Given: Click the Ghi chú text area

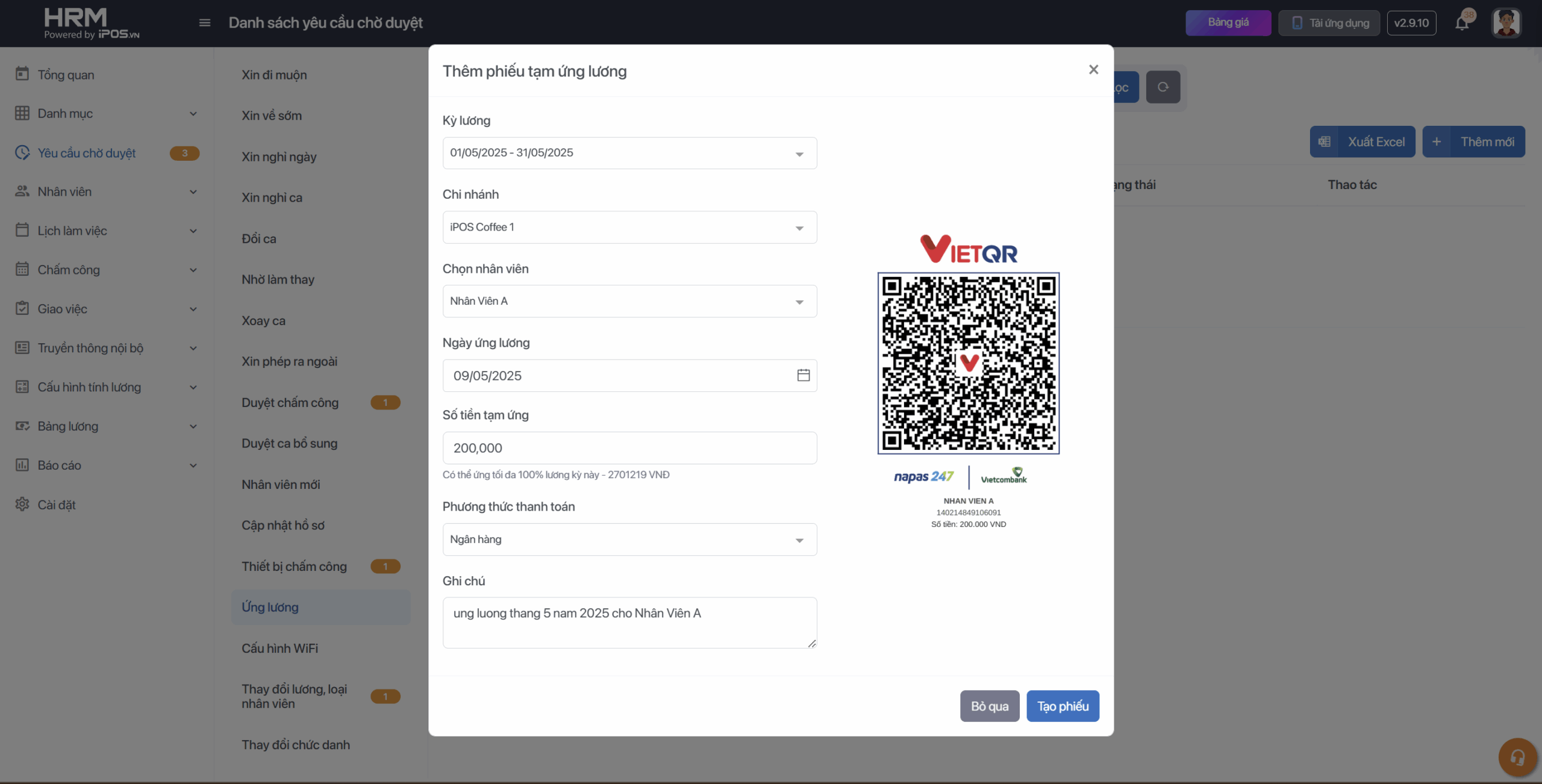Looking at the screenshot, I should [629, 622].
